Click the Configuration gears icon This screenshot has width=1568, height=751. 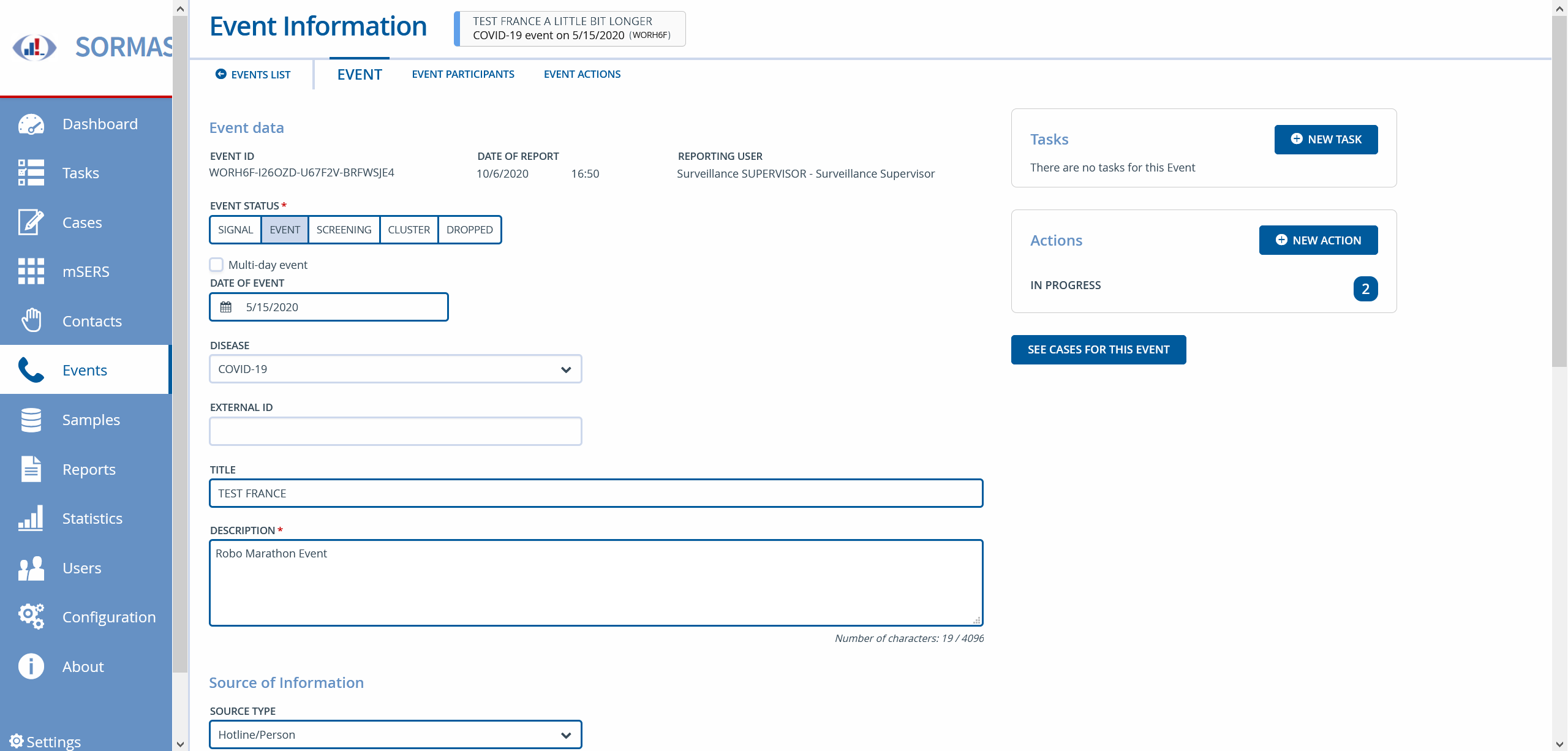click(31, 617)
